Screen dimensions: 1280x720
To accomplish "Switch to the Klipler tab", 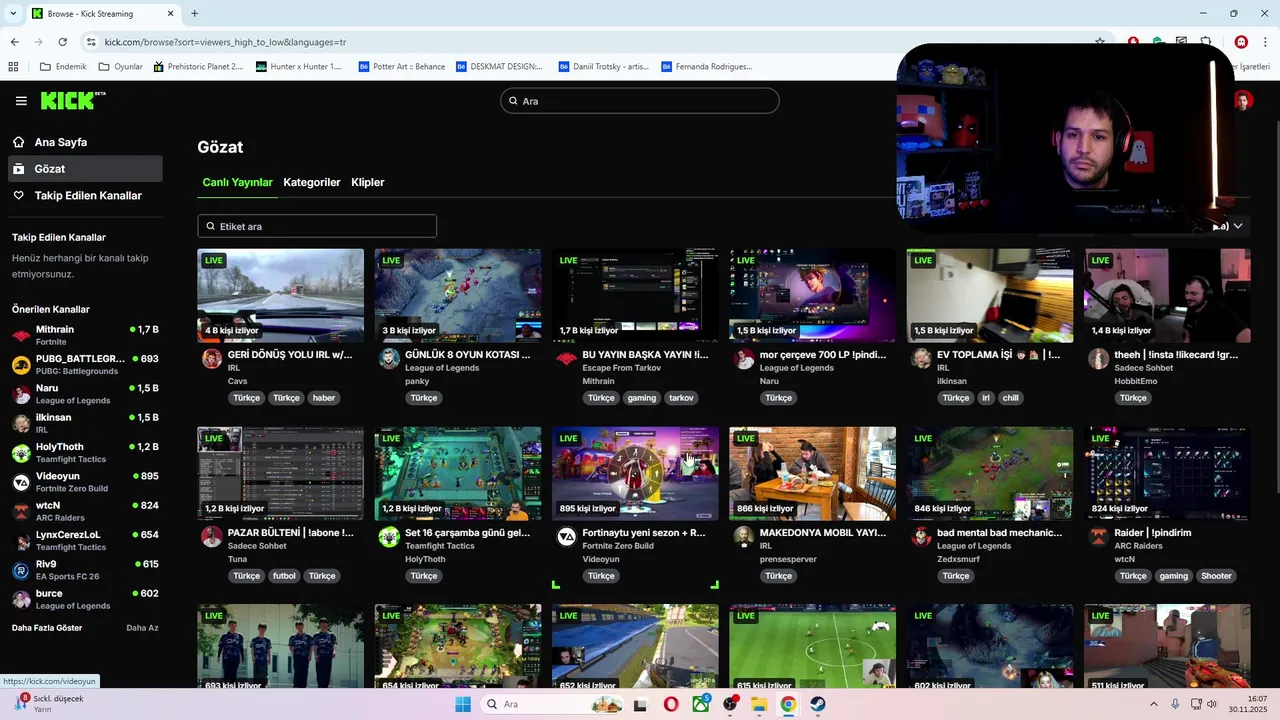I will (368, 182).
